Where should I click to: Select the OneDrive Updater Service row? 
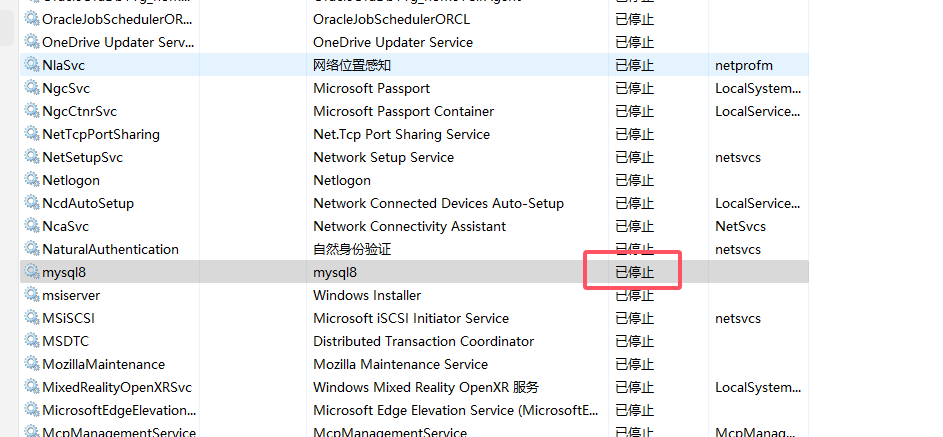(x=414, y=42)
